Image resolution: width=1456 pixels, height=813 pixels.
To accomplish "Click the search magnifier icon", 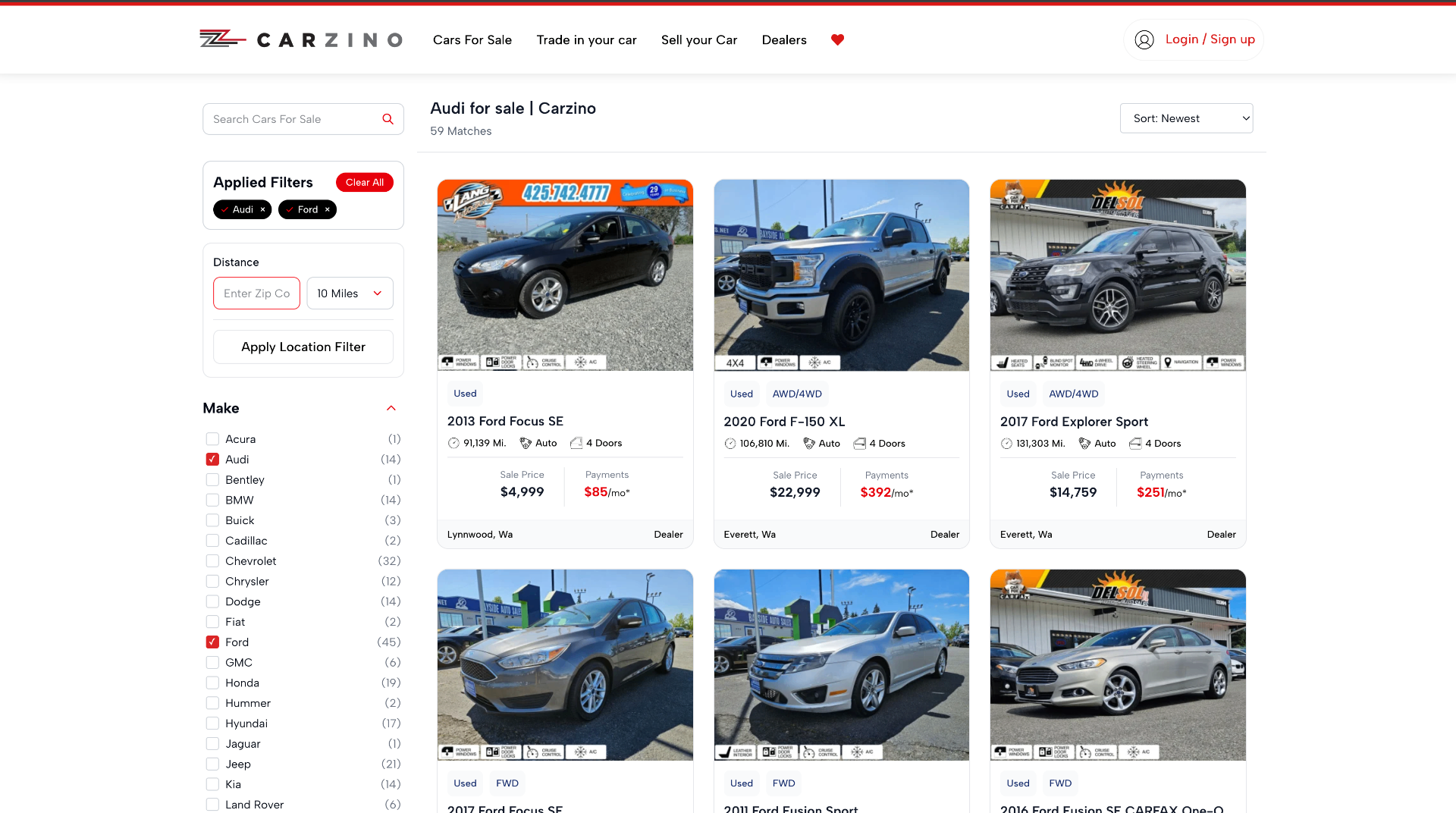I will click(388, 119).
